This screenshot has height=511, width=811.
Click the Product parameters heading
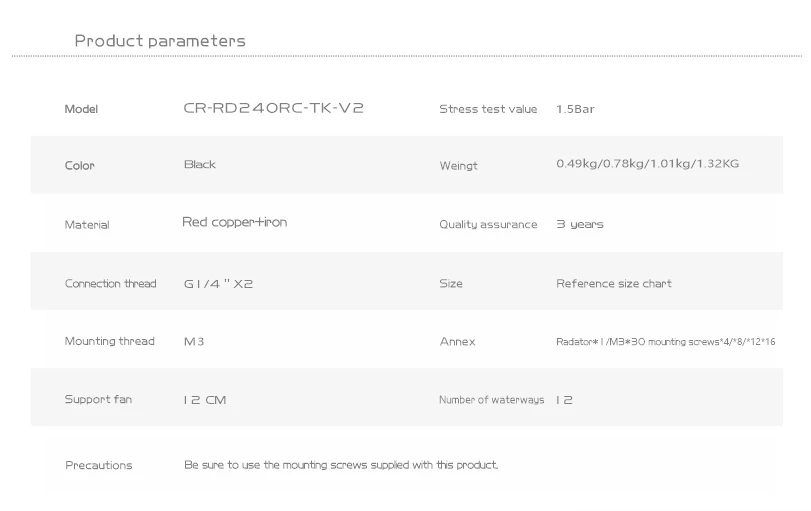coord(160,41)
